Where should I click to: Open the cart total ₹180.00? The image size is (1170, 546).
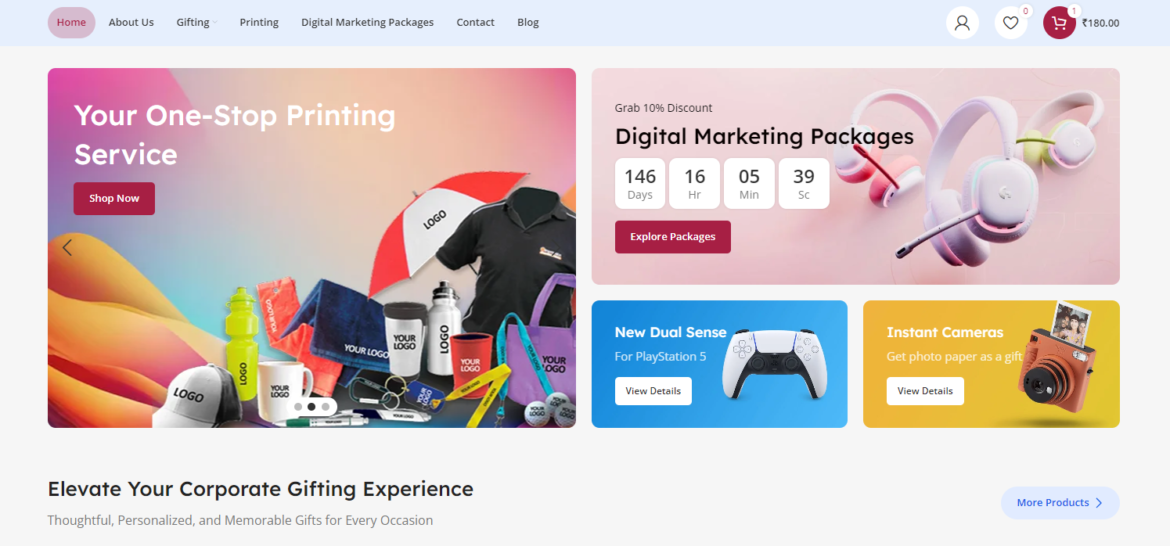pos(1101,23)
